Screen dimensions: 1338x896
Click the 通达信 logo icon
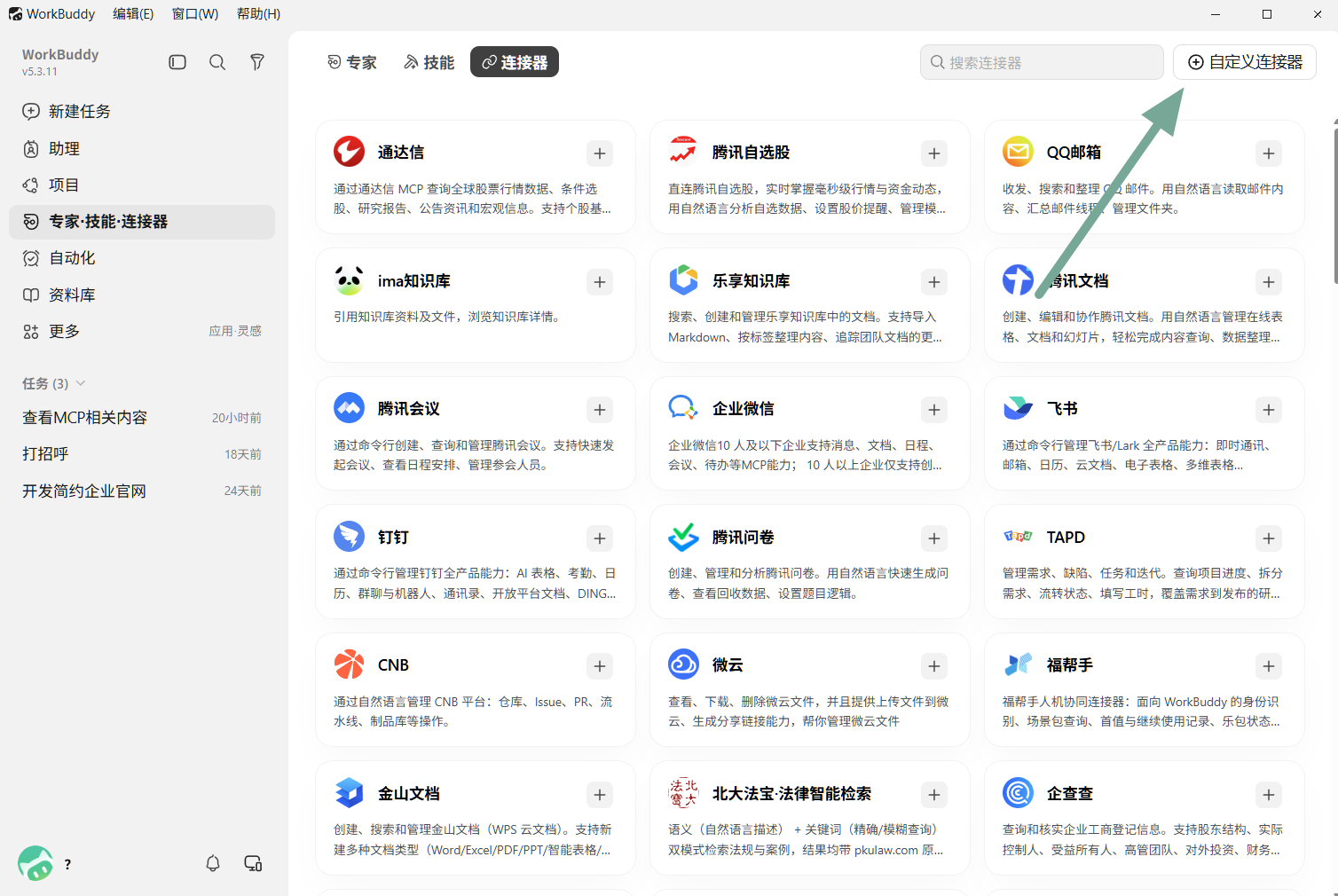(350, 152)
